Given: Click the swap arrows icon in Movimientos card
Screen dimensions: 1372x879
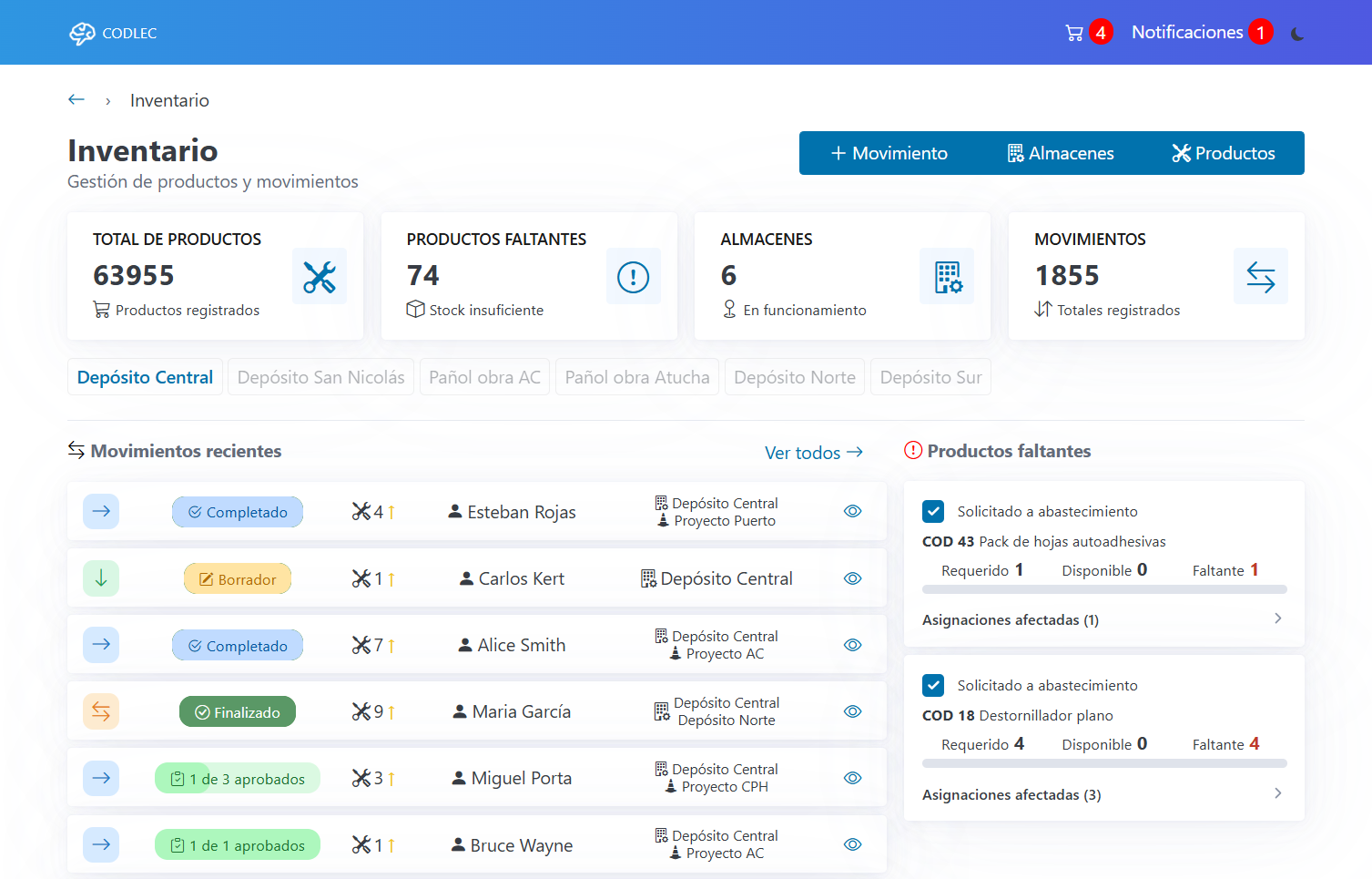Looking at the screenshot, I should point(1260,276).
